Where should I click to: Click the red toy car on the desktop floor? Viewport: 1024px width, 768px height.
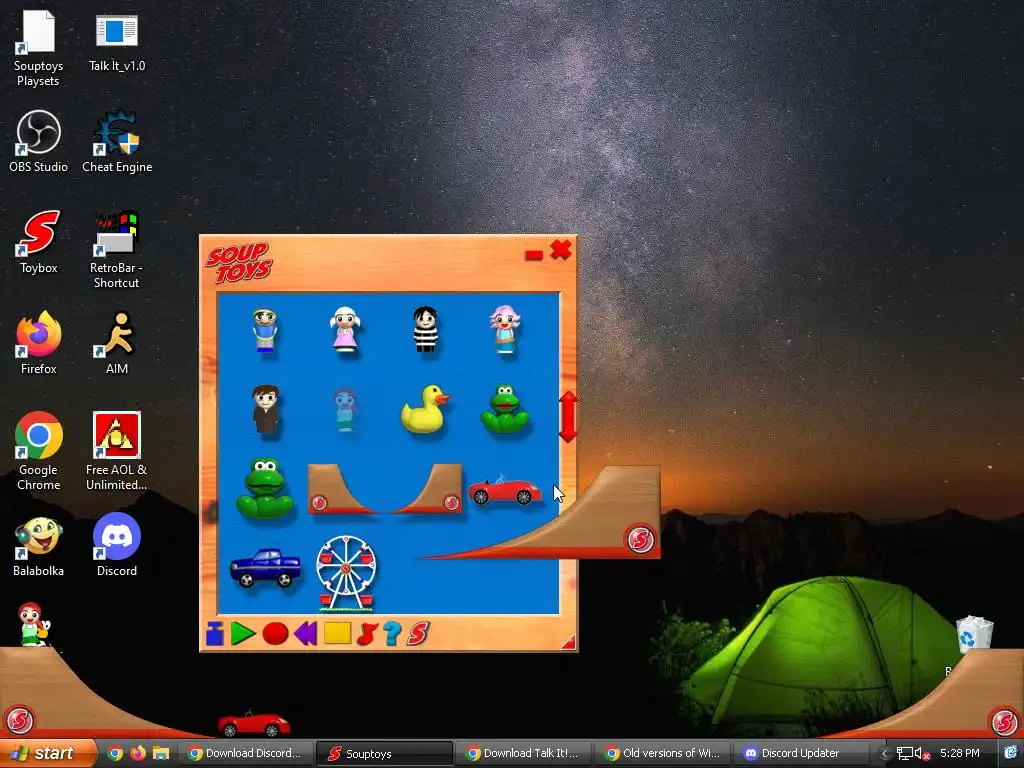(253, 724)
